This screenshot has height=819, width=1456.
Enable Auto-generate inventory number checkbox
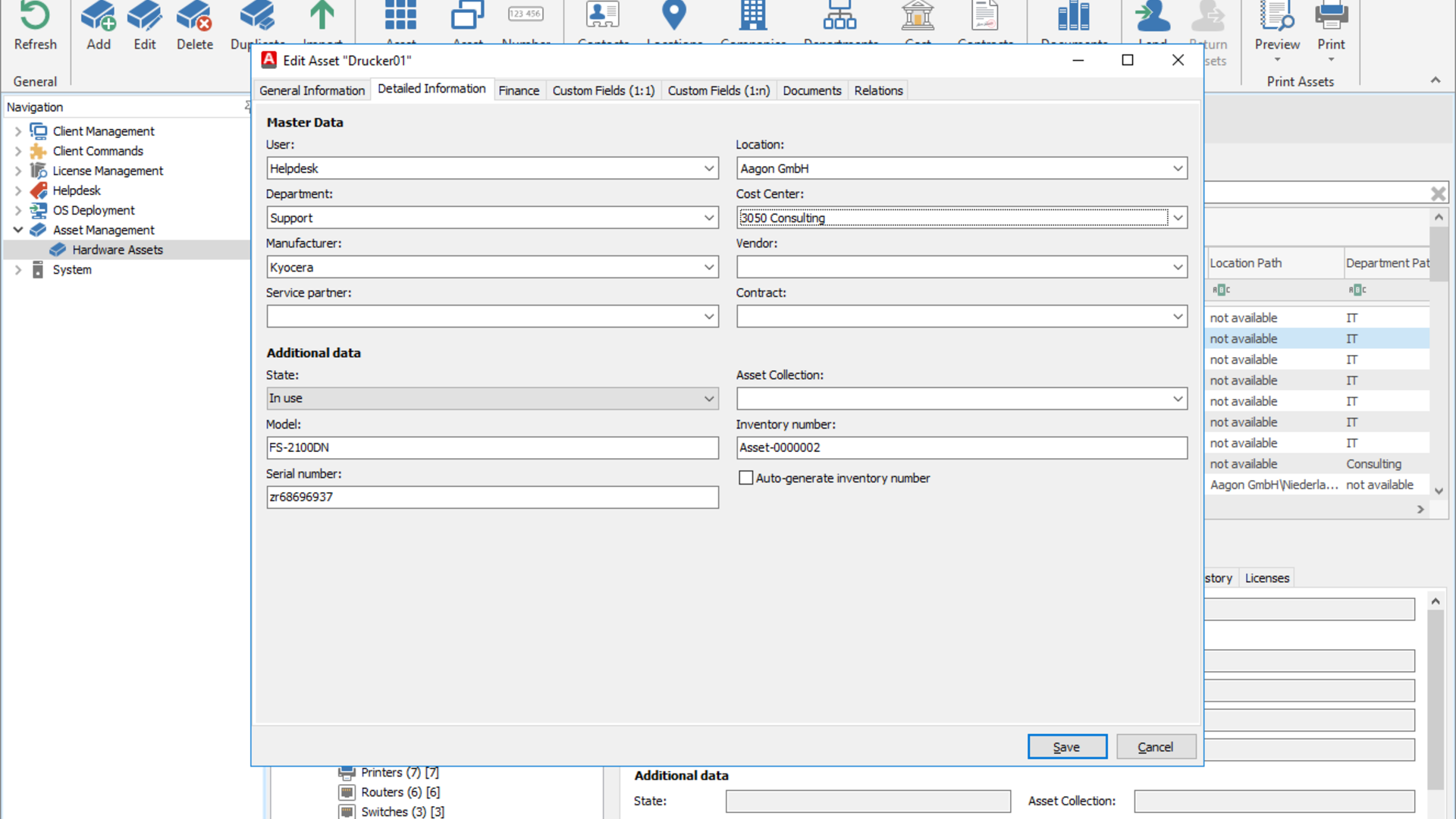click(745, 478)
